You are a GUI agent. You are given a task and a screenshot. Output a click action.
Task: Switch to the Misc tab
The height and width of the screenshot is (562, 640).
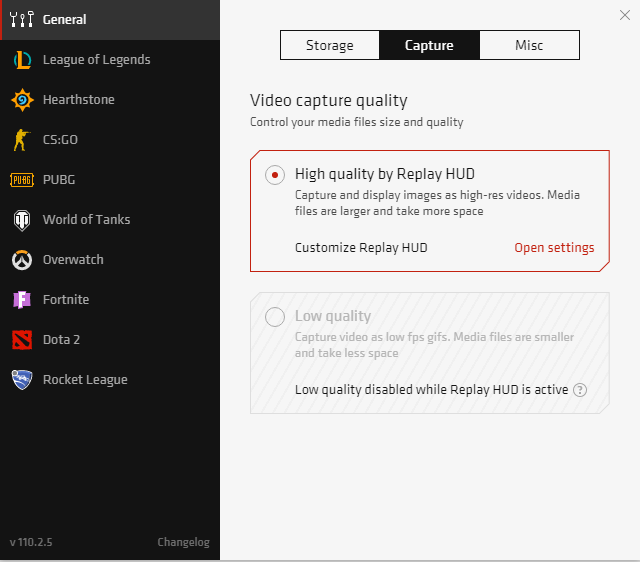point(529,45)
